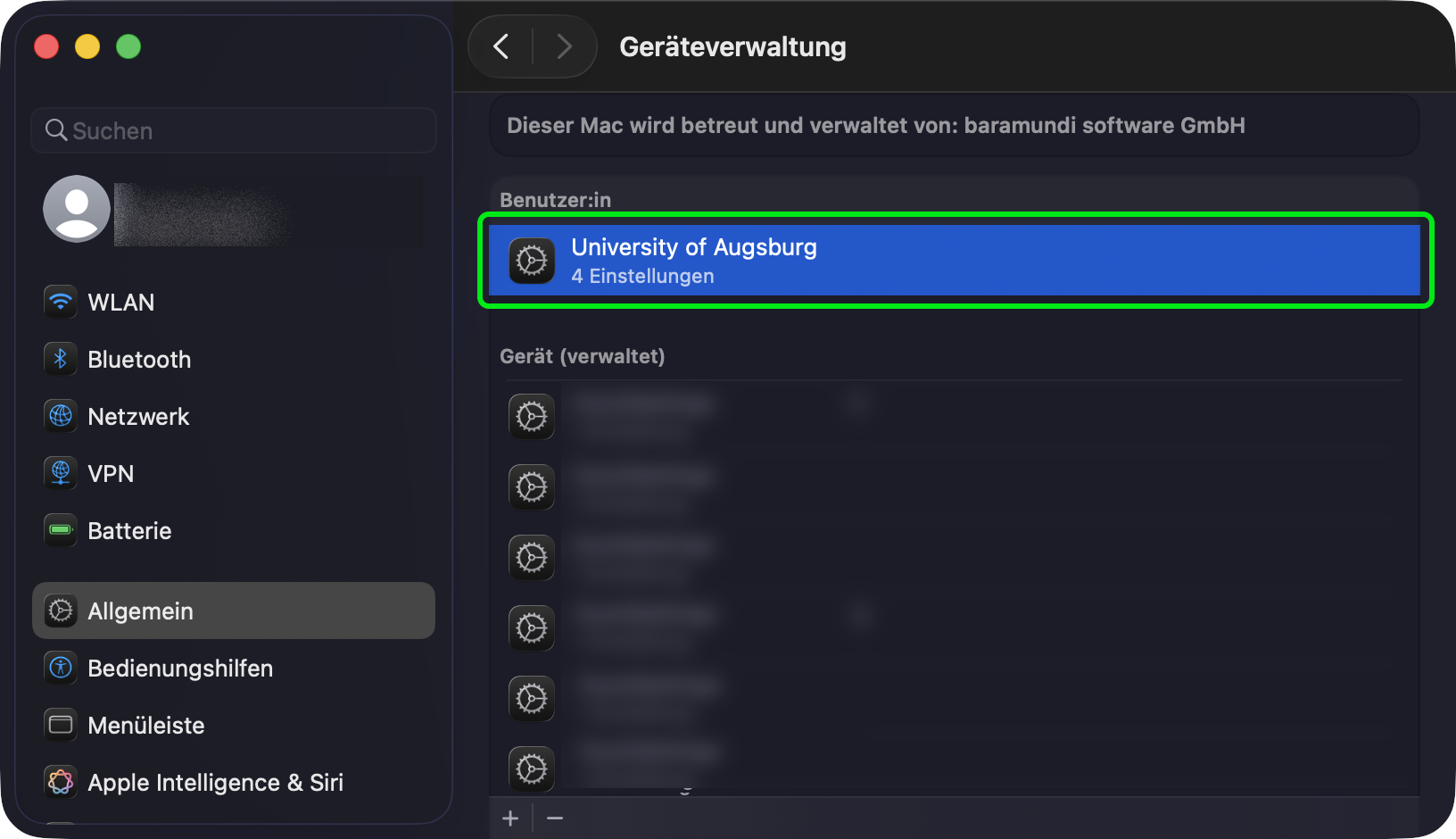Viewport: 1456px width, 839px height.
Task: Open Apple Intelligence & Siri icon
Action: click(61, 782)
